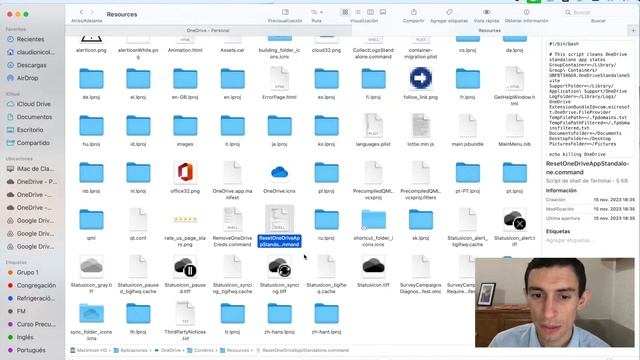The width and height of the screenshot is (640, 360).
Task: Click the Buscar search field
Action: [598, 12]
